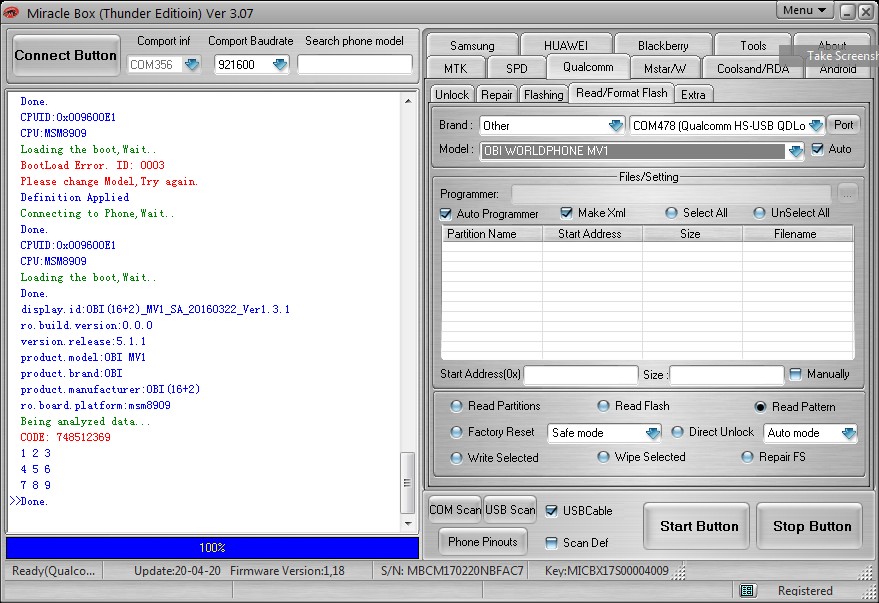Toggle the USBCable checkbox
The width and height of the screenshot is (879, 603).
(551, 511)
